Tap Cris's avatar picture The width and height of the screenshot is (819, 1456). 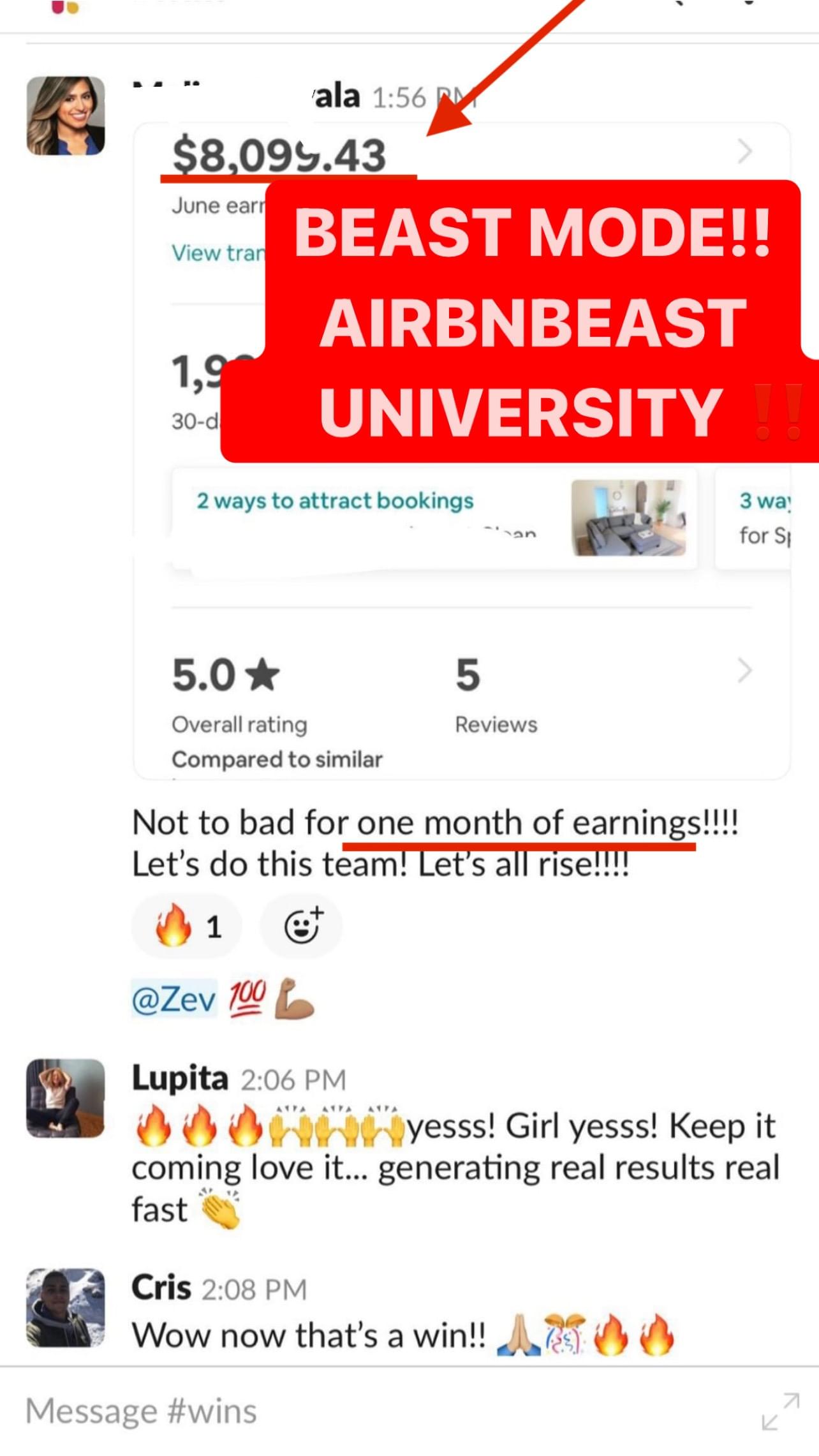[66, 1307]
